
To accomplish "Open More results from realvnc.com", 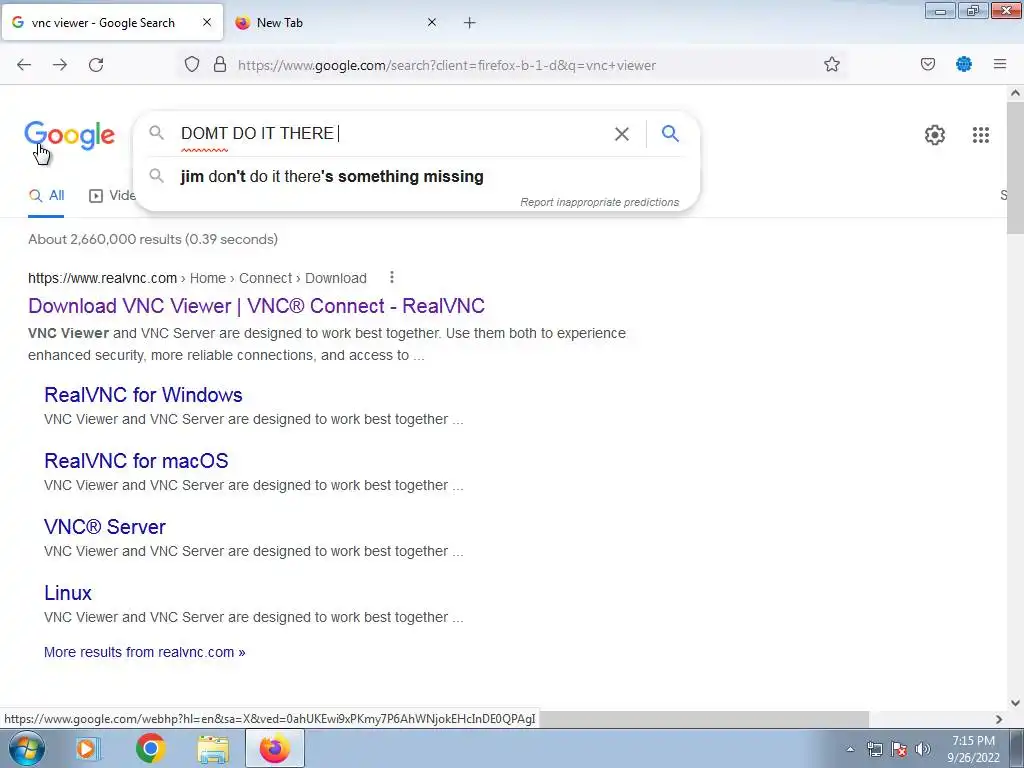I will click(144, 652).
